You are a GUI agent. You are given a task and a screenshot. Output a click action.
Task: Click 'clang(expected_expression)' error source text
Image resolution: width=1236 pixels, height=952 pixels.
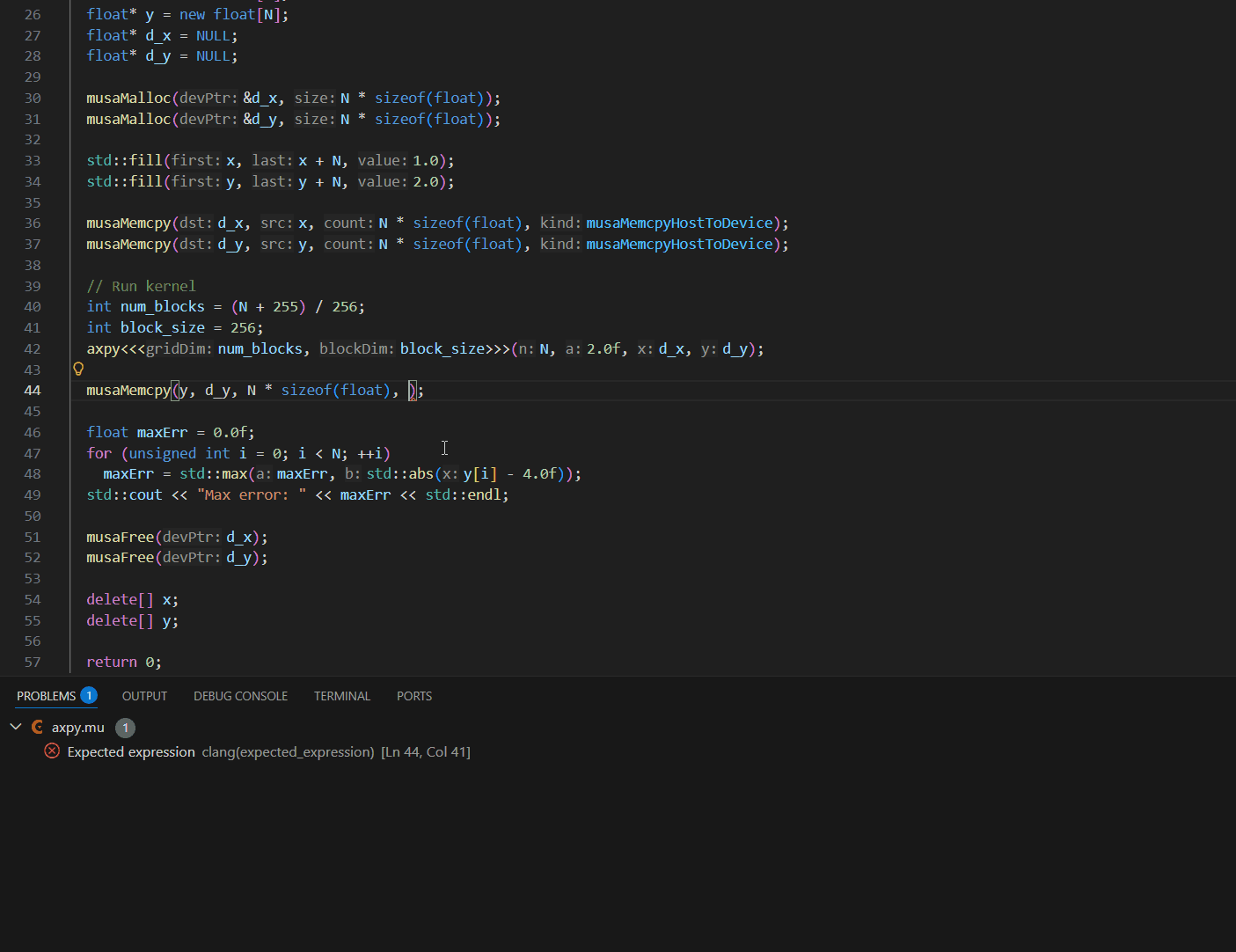pyautogui.click(x=288, y=752)
